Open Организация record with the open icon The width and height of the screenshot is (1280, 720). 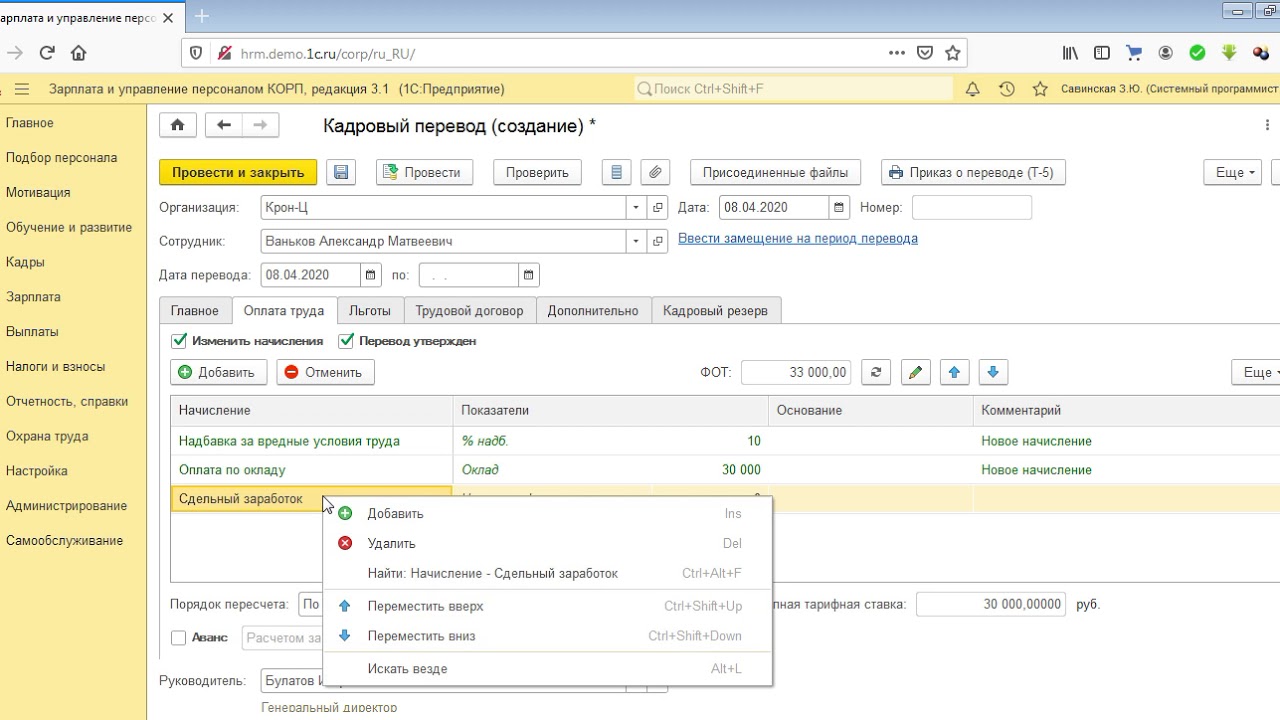tap(658, 207)
